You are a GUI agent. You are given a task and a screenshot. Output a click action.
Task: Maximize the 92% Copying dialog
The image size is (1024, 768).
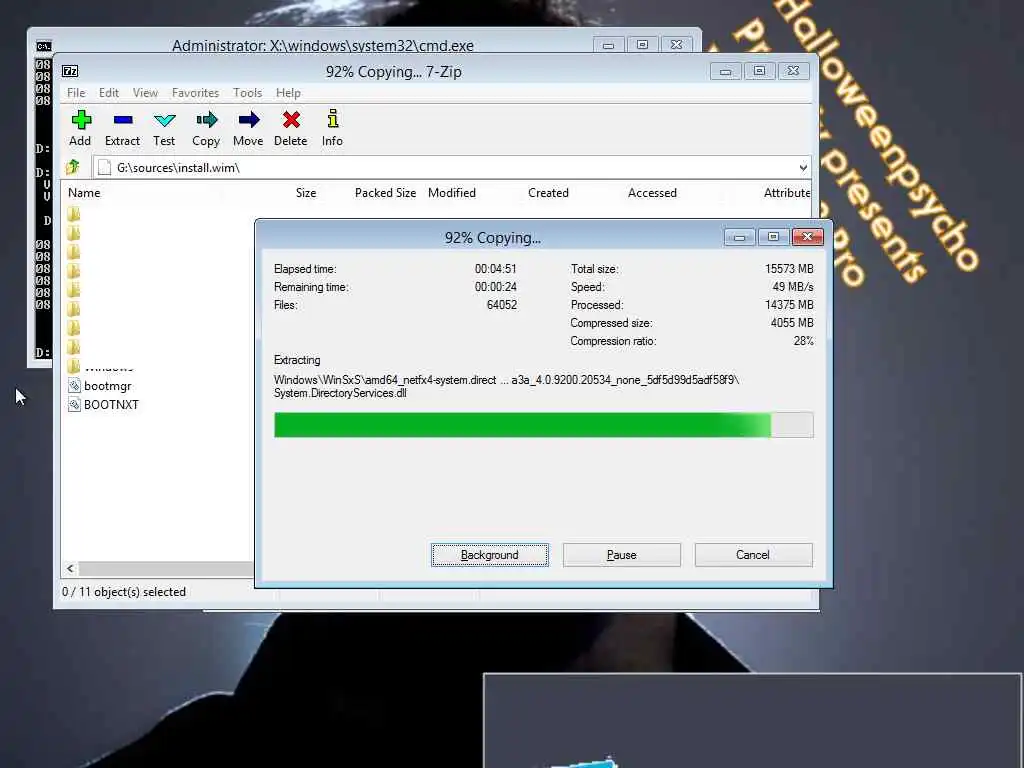[x=773, y=236]
